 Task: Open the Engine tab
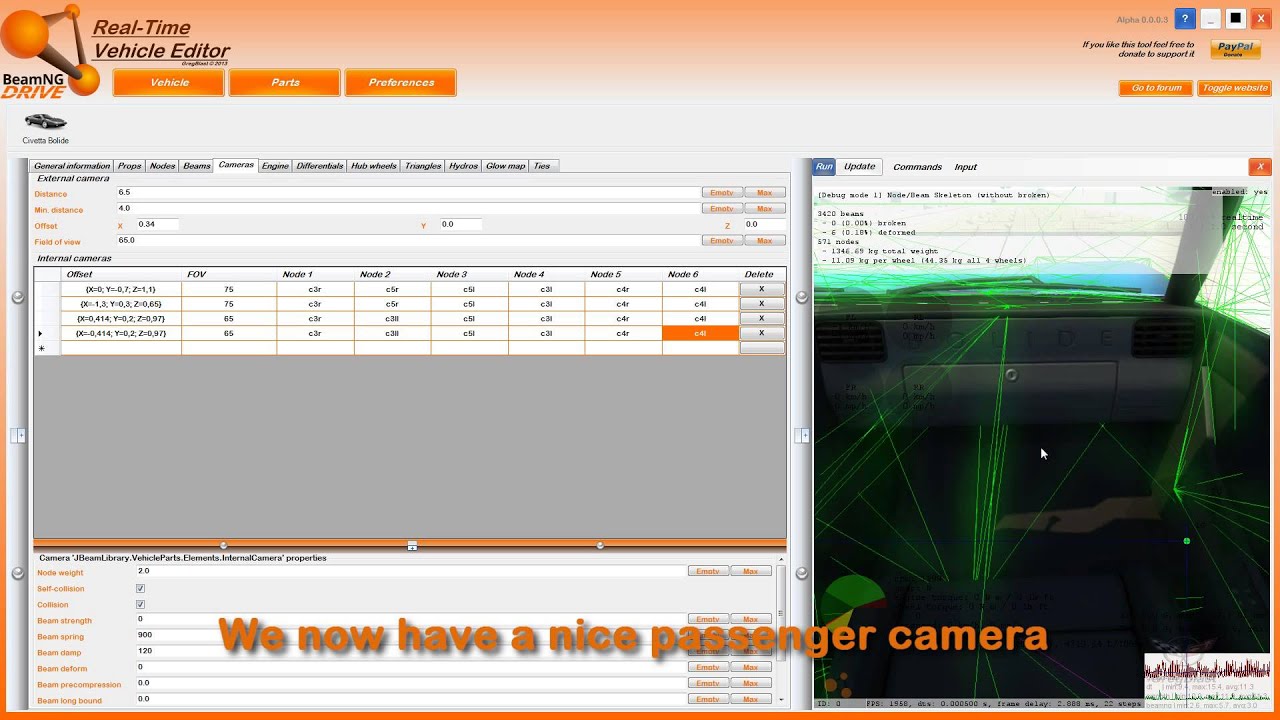click(275, 166)
